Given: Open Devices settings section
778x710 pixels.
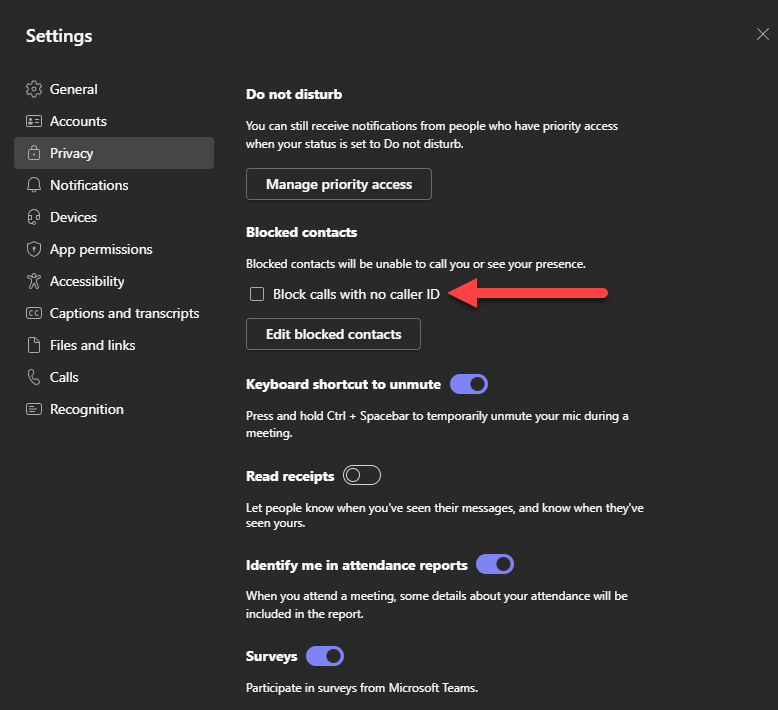Looking at the screenshot, I should [114, 217].
